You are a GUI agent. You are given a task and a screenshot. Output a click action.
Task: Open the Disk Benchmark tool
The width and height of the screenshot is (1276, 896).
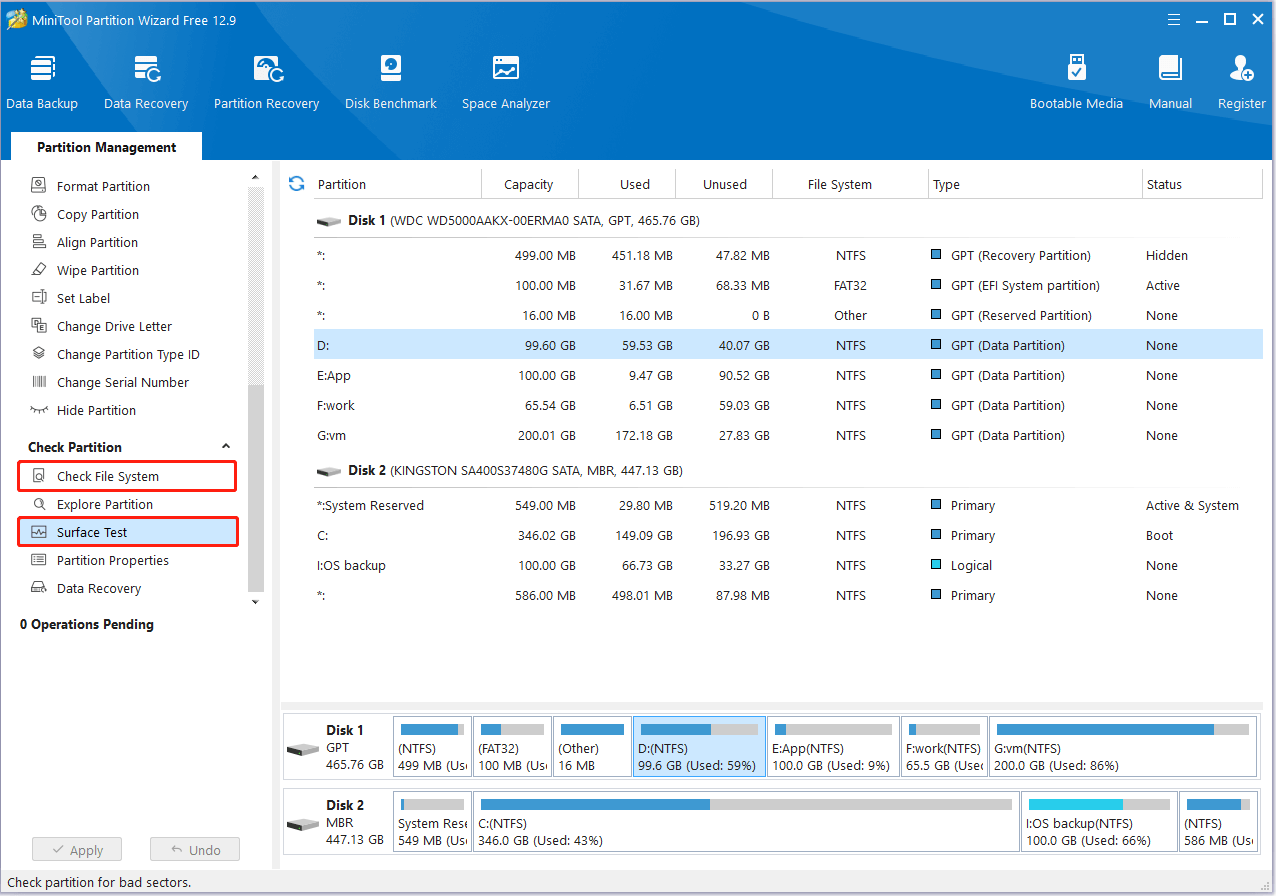coord(390,80)
